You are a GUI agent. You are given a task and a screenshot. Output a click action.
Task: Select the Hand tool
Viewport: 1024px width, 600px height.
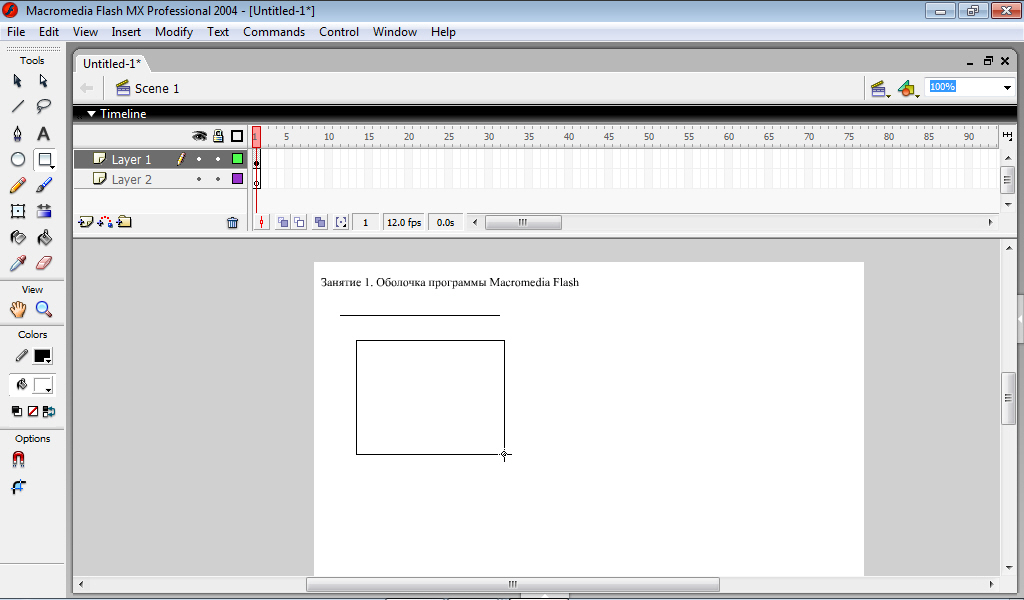coord(18,309)
